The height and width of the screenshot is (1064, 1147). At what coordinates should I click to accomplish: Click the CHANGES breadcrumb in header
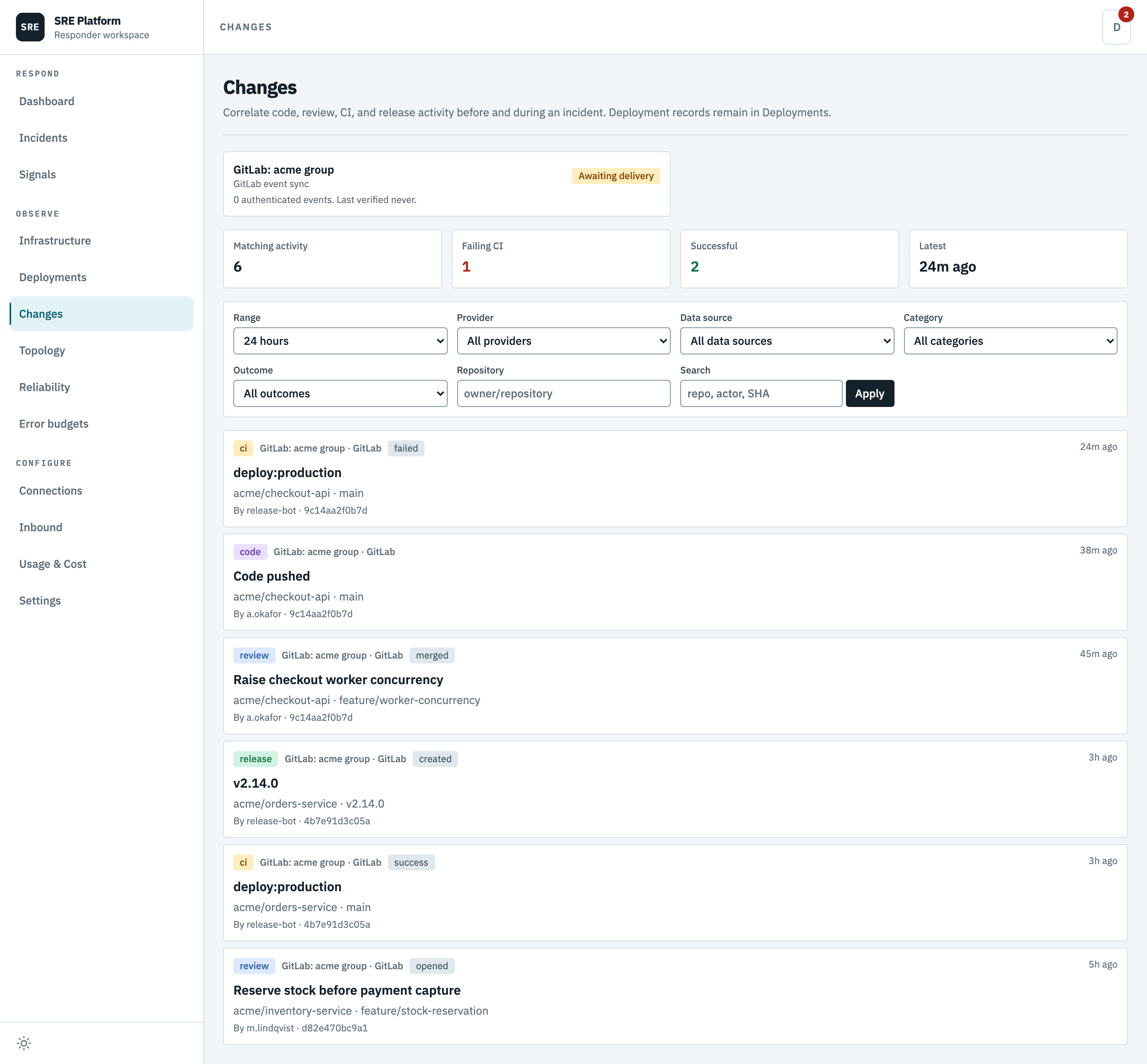click(x=246, y=27)
